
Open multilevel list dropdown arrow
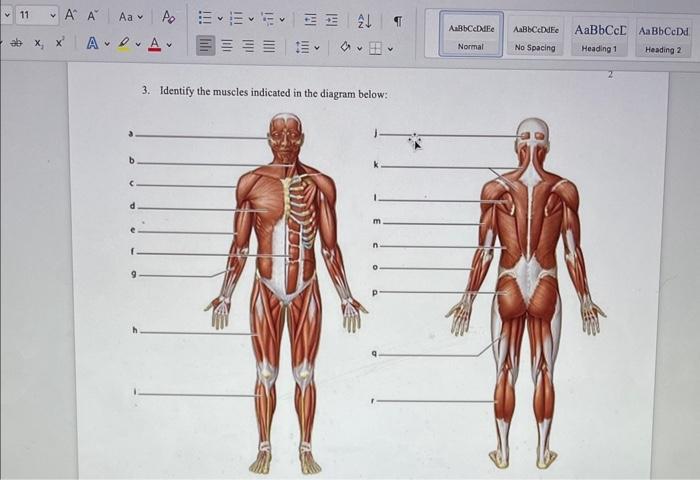click(282, 20)
